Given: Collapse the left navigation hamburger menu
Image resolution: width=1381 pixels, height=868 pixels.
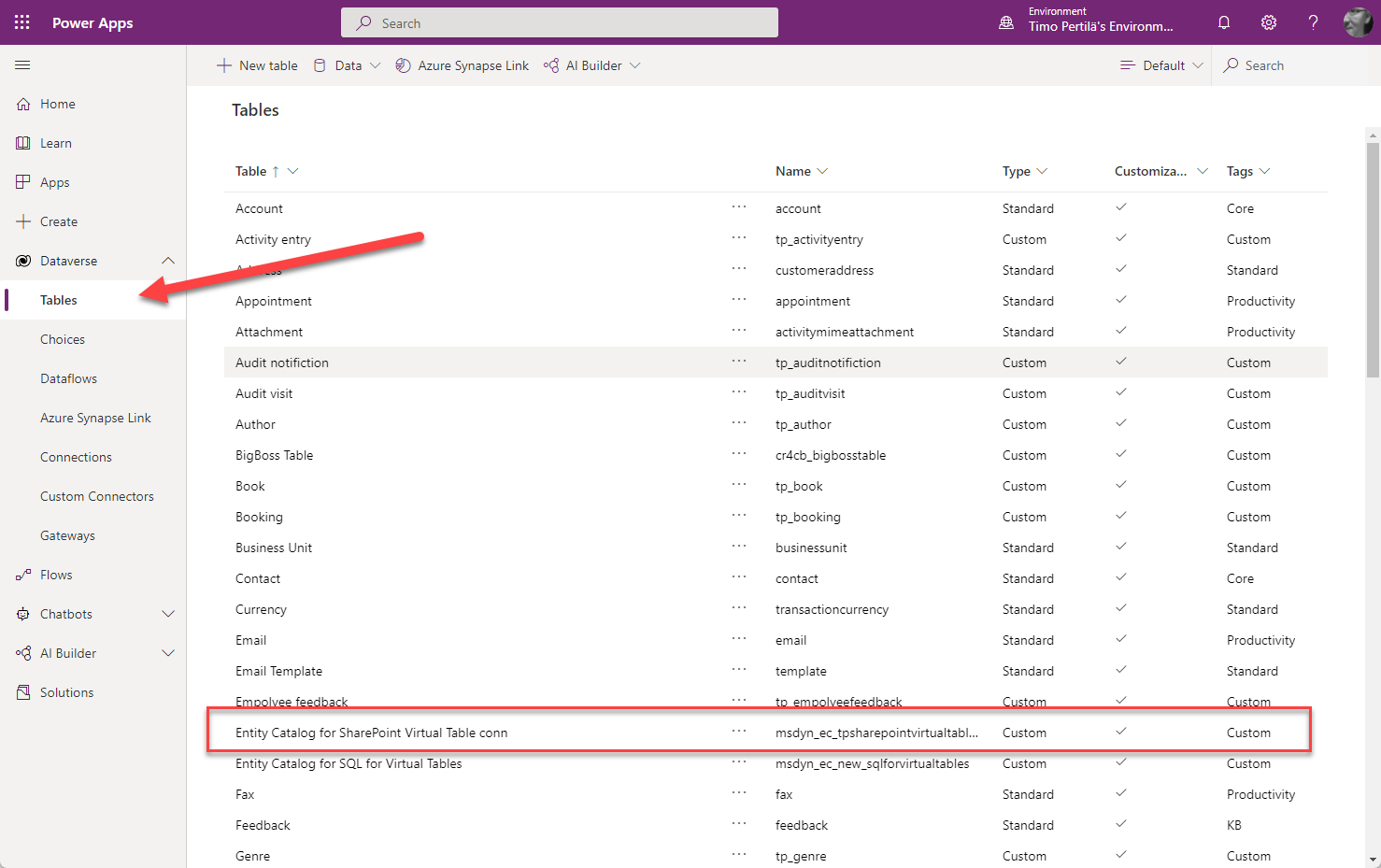Looking at the screenshot, I should 22,65.
